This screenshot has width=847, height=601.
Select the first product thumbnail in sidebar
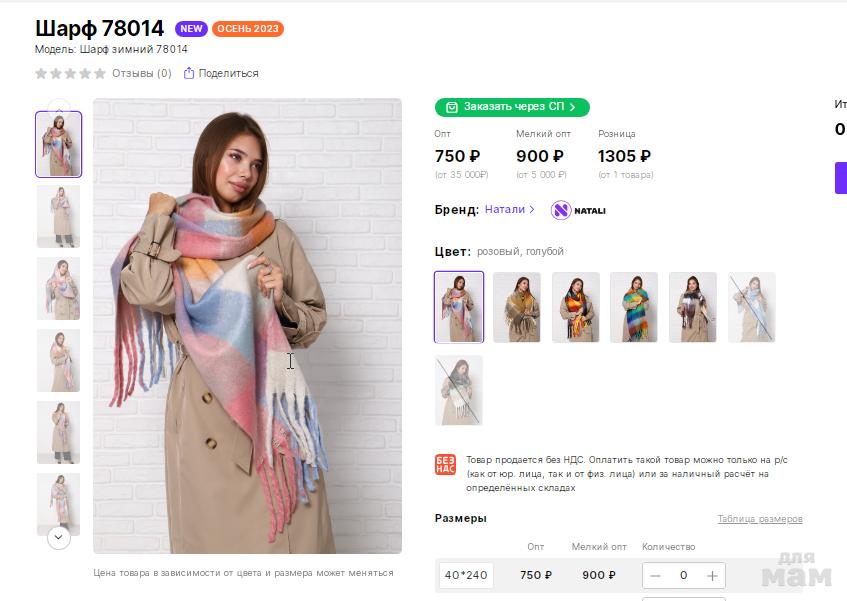[58, 144]
